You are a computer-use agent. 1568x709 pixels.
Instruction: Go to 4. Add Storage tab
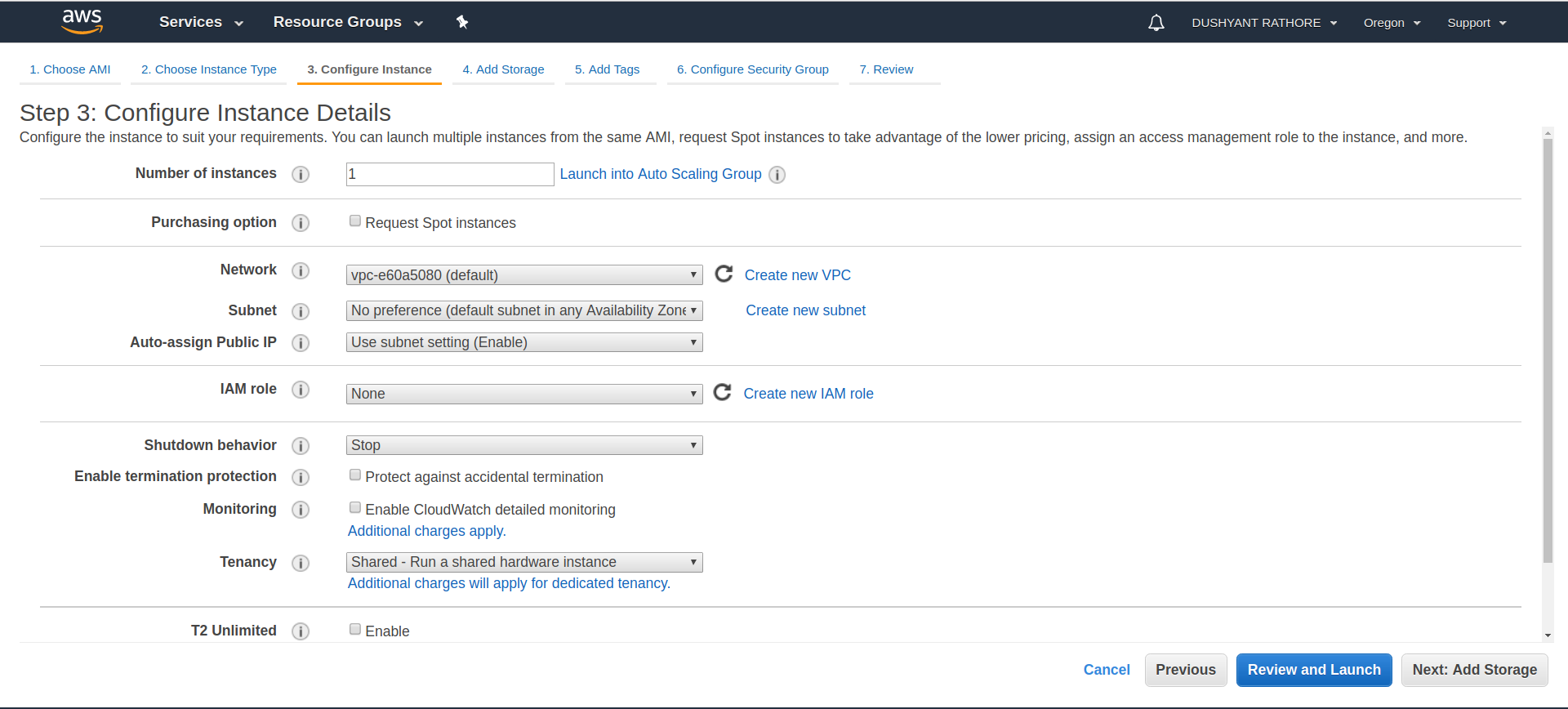point(503,69)
